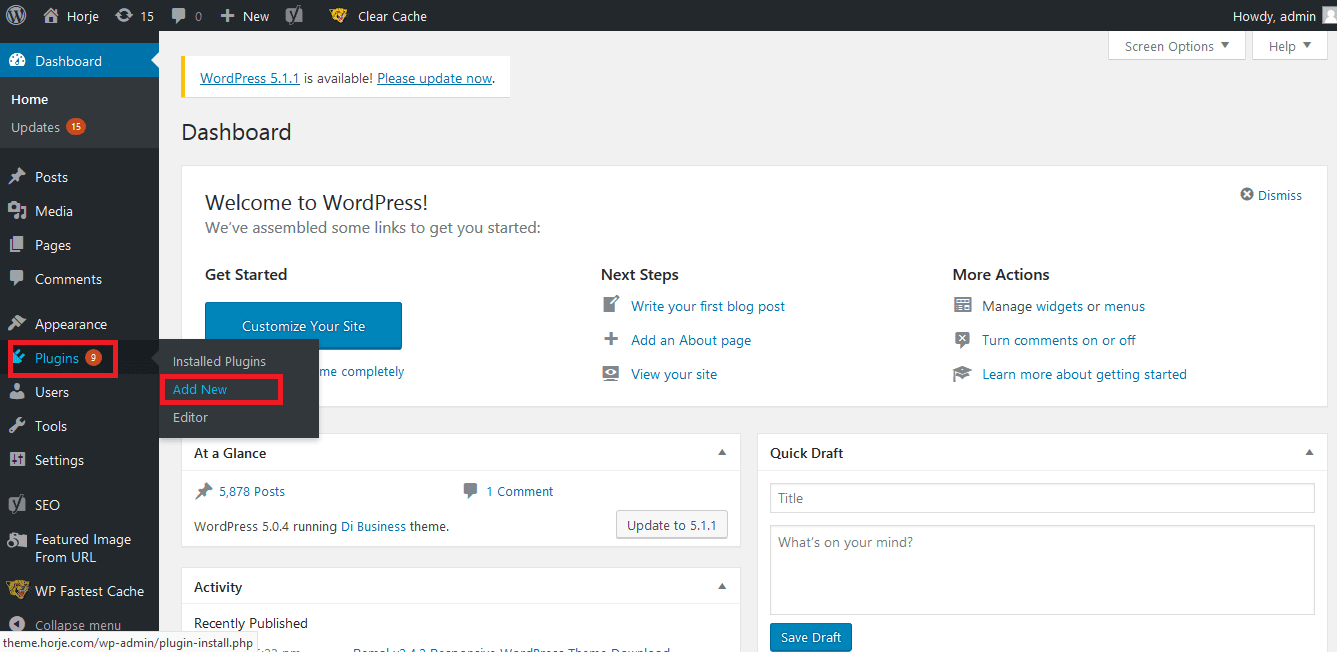Click the Yoast SEO icon in the admin bar
Image resolution: width=1337 pixels, height=652 pixels.
[x=292, y=15]
